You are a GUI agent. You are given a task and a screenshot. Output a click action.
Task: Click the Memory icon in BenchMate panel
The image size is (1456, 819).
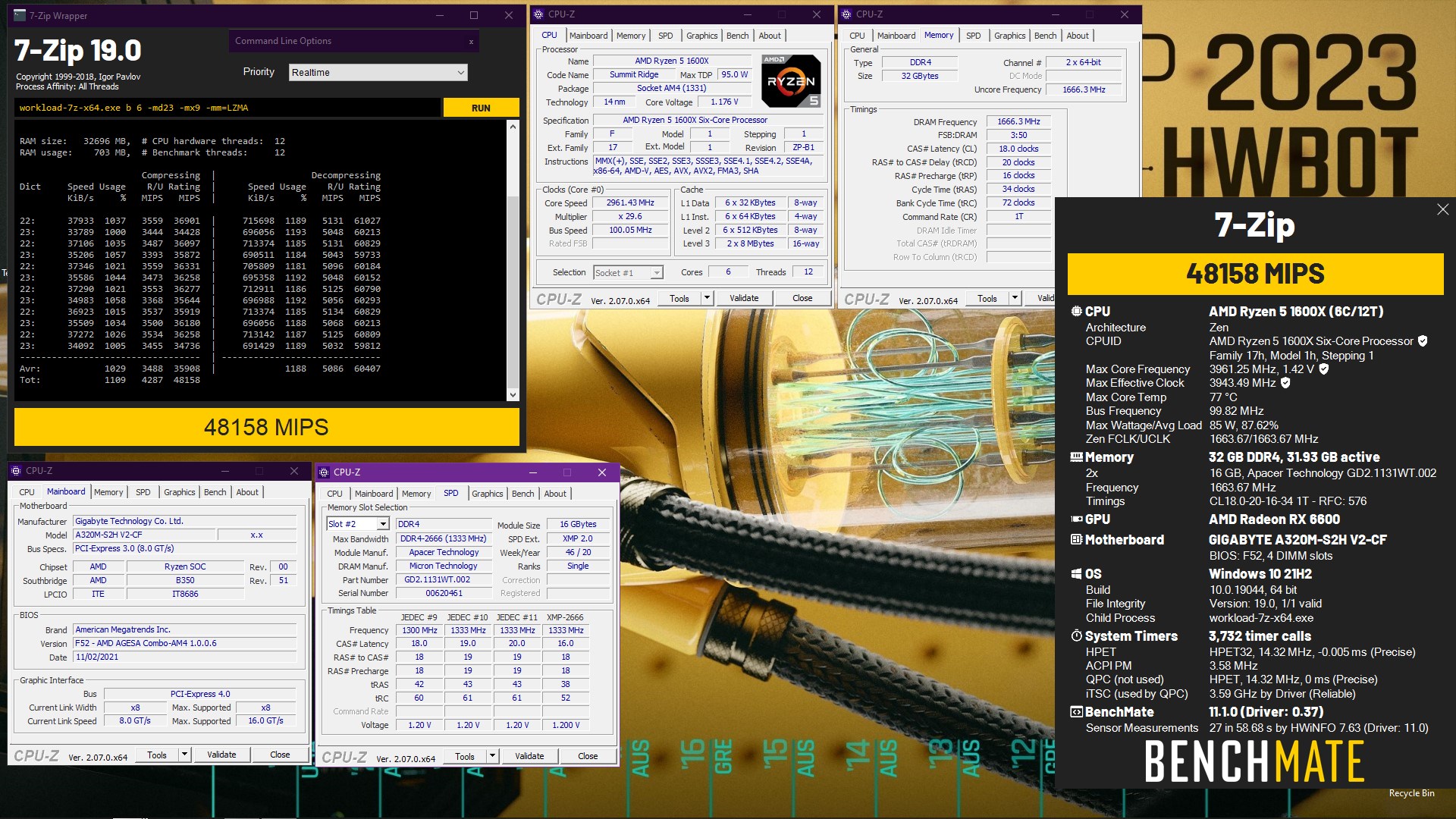[1076, 457]
